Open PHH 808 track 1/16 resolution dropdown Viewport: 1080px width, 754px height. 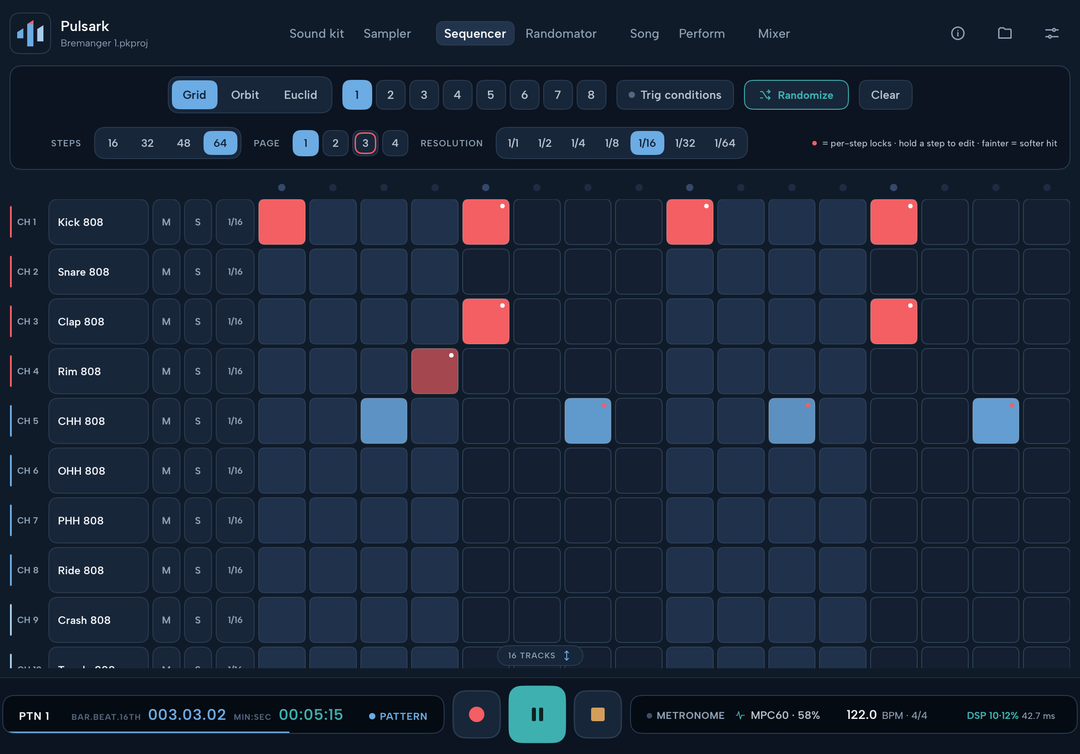click(x=235, y=521)
